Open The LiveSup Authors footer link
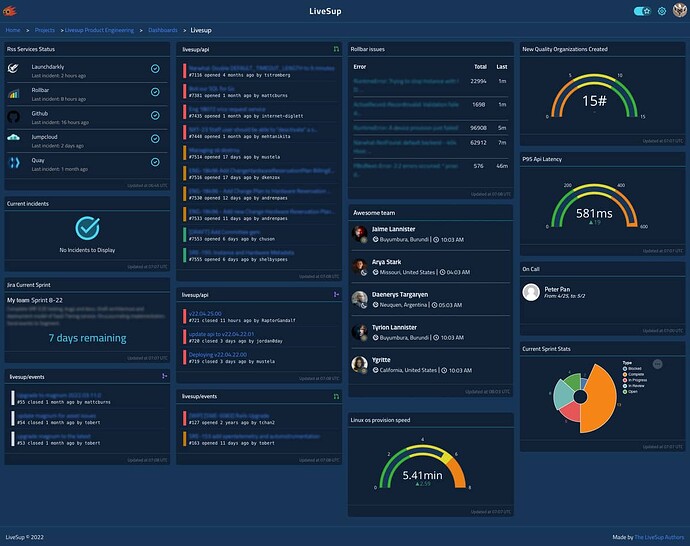Screen dimensions: 690x546 pyautogui.click(x=659, y=537)
